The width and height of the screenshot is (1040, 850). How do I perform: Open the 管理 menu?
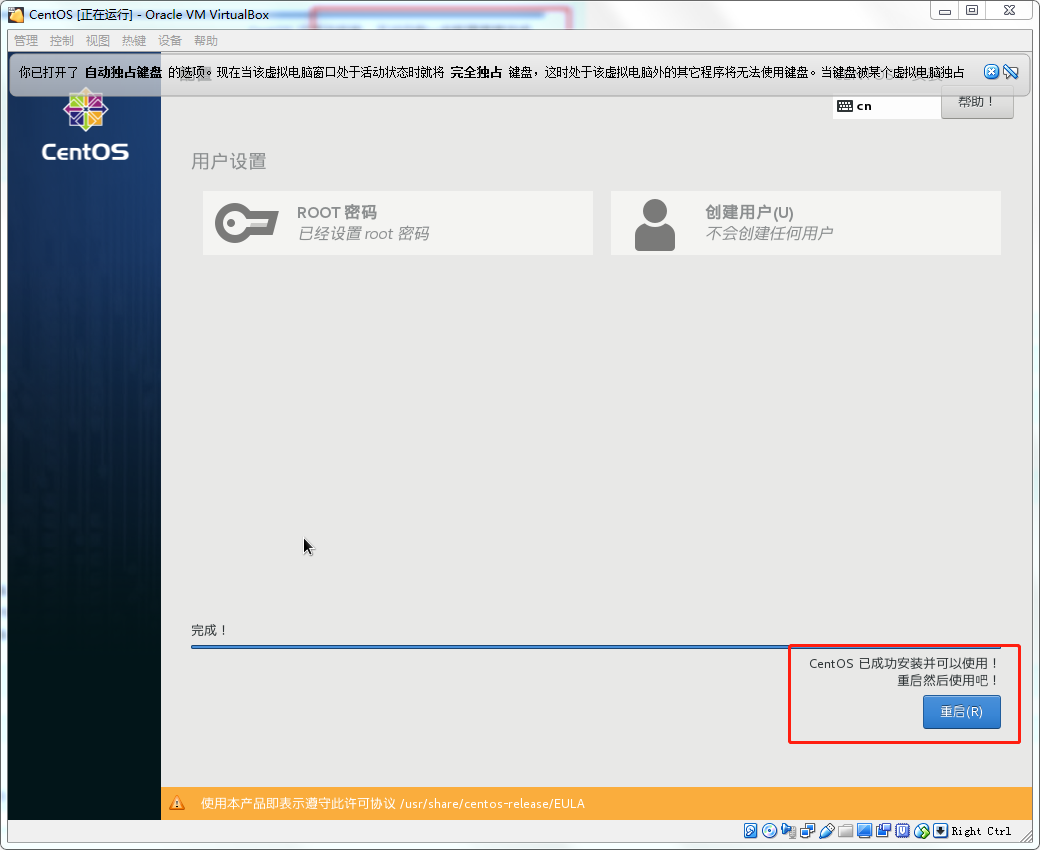26,40
